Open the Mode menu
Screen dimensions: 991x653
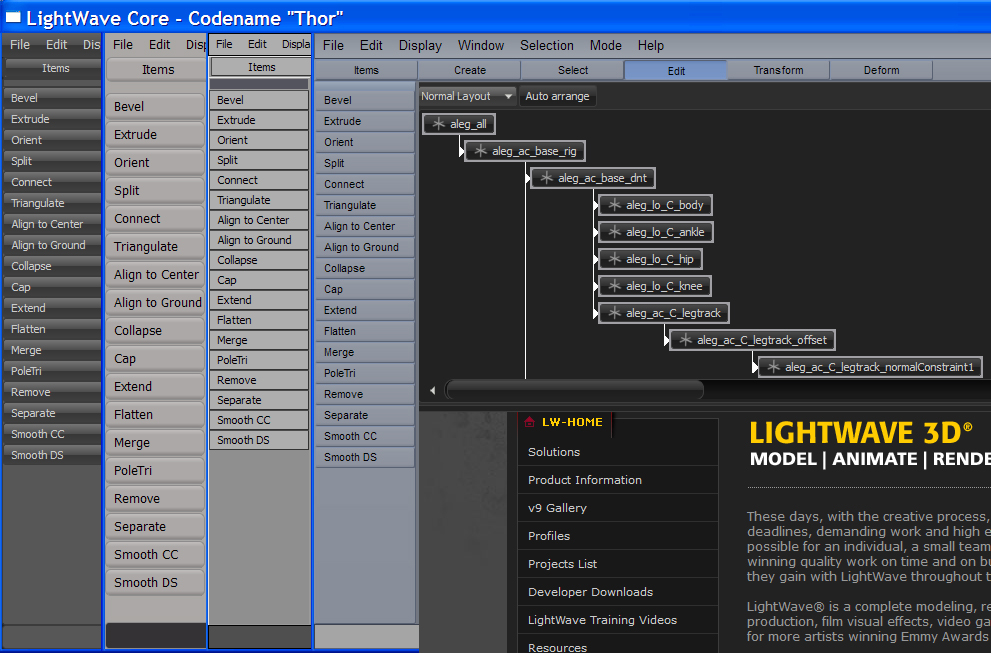point(605,46)
